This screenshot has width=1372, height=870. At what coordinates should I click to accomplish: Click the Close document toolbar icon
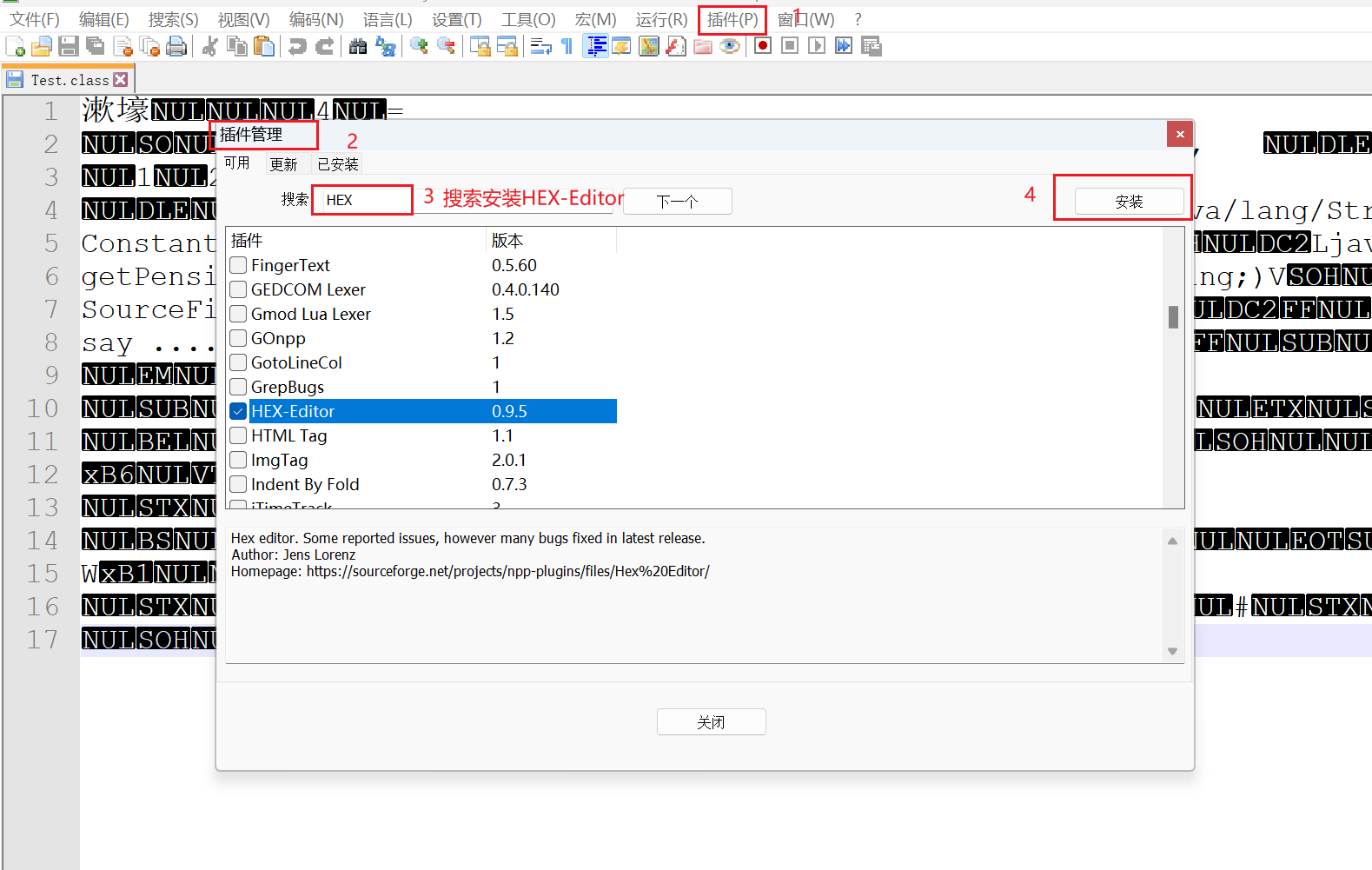123,46
